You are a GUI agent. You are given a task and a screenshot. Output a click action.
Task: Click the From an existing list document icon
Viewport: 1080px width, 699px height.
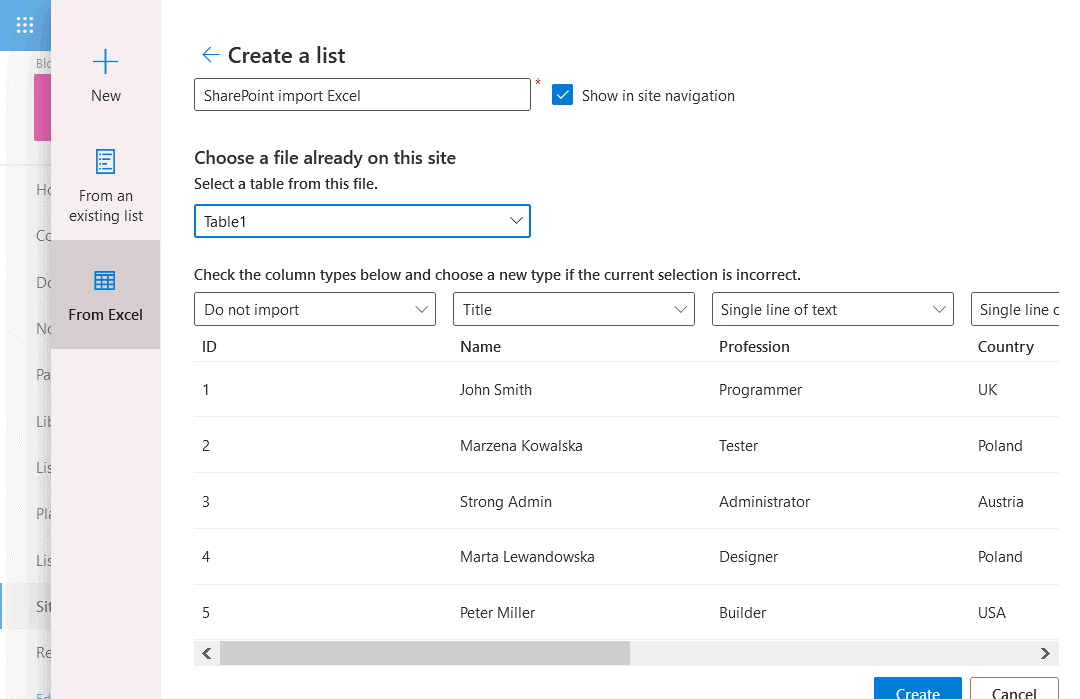104,161
